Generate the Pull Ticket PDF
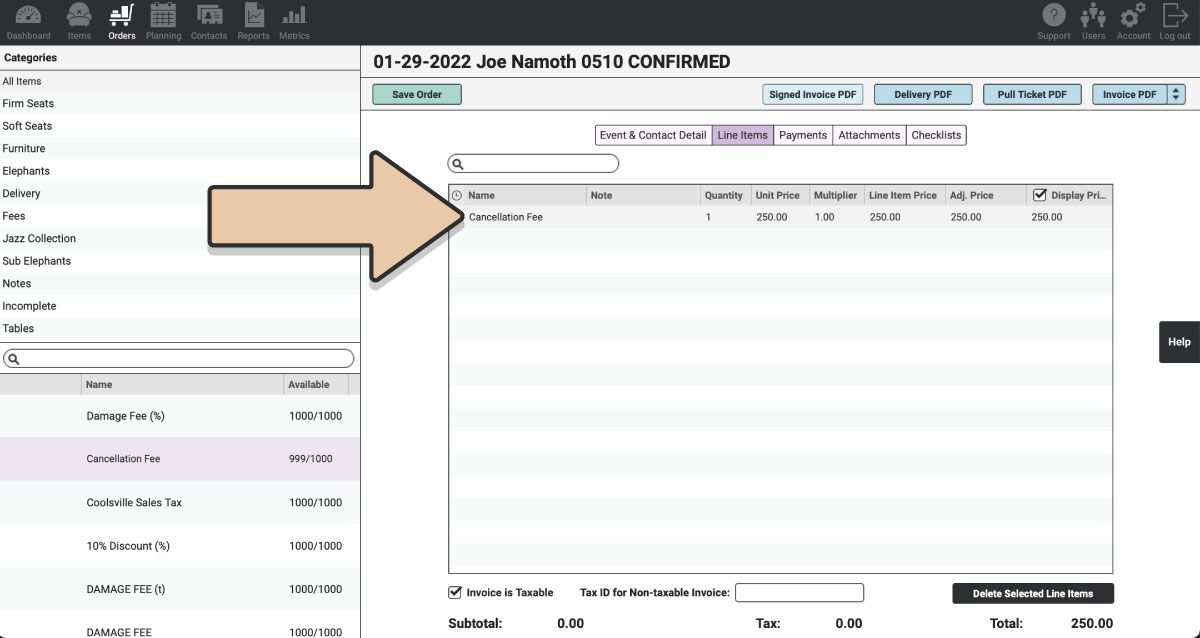The image size is (1200, 638). point(1032,94)
